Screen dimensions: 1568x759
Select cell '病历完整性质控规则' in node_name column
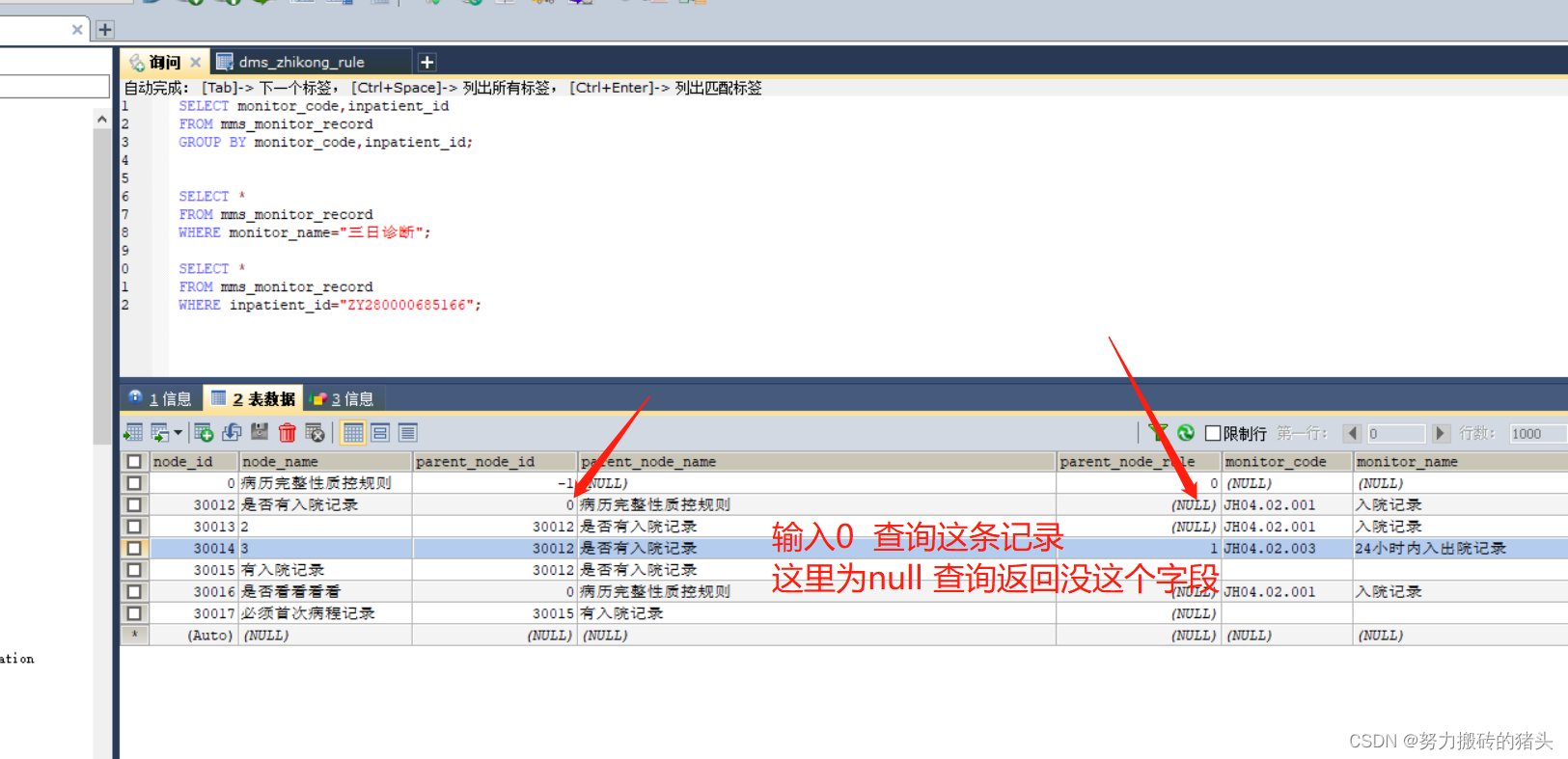[325, 483]
